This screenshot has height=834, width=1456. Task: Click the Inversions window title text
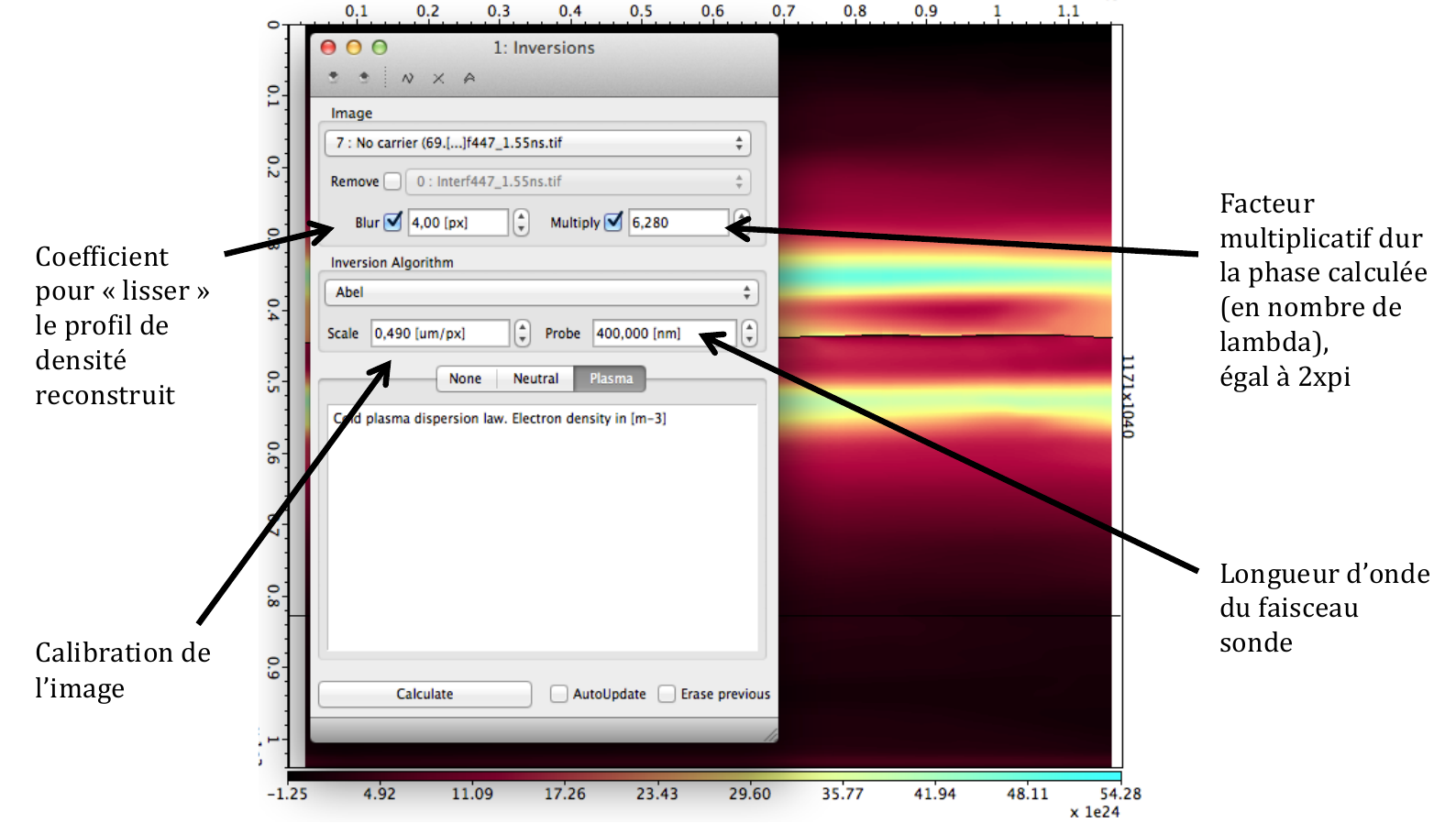[544, 48]
